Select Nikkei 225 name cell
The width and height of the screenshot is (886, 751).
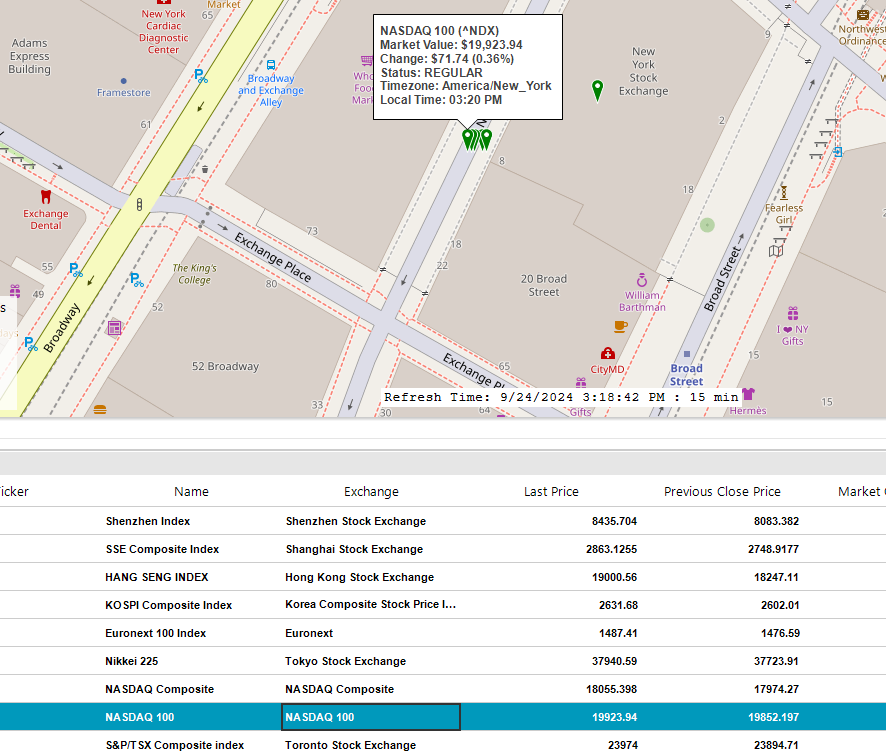coord(132,661)
